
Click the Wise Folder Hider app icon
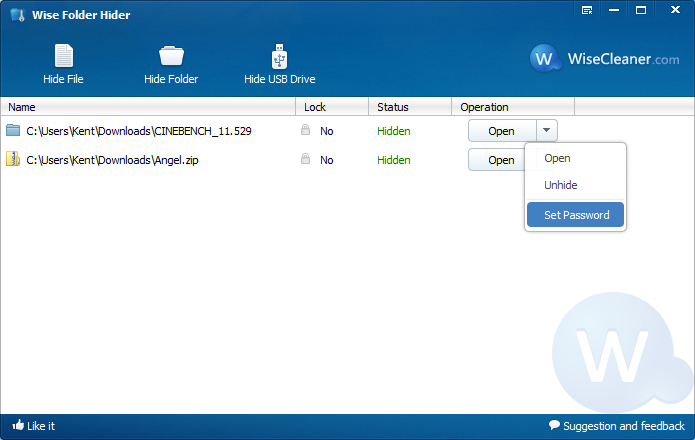click(17, 15)
